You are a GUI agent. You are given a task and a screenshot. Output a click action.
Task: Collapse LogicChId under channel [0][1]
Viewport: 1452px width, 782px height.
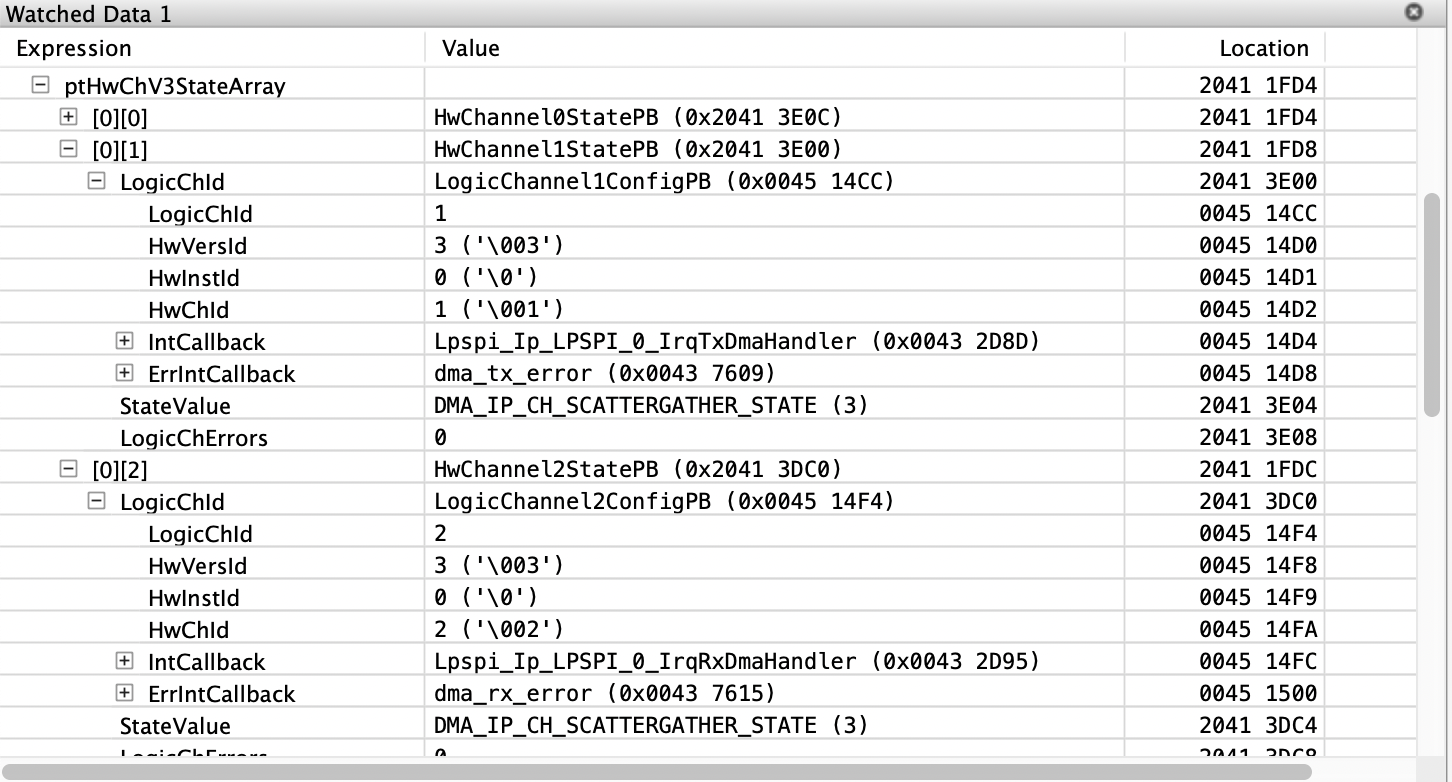tap(96, 181)
